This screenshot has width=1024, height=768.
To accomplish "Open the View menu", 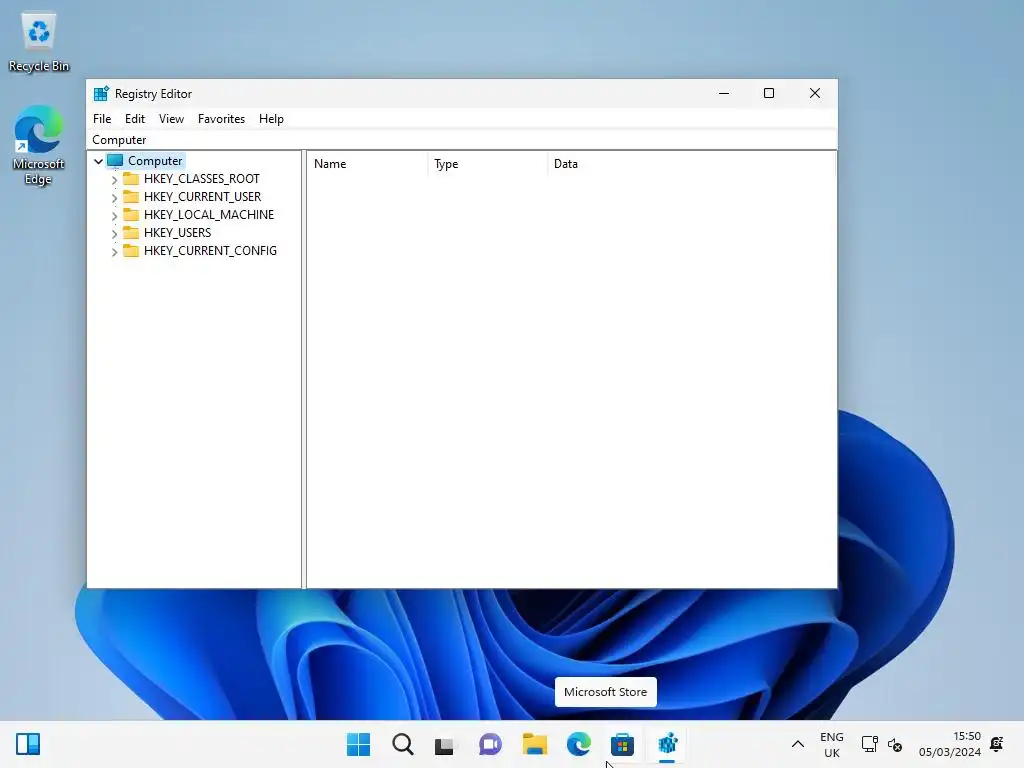I will (x=171, y=119).
